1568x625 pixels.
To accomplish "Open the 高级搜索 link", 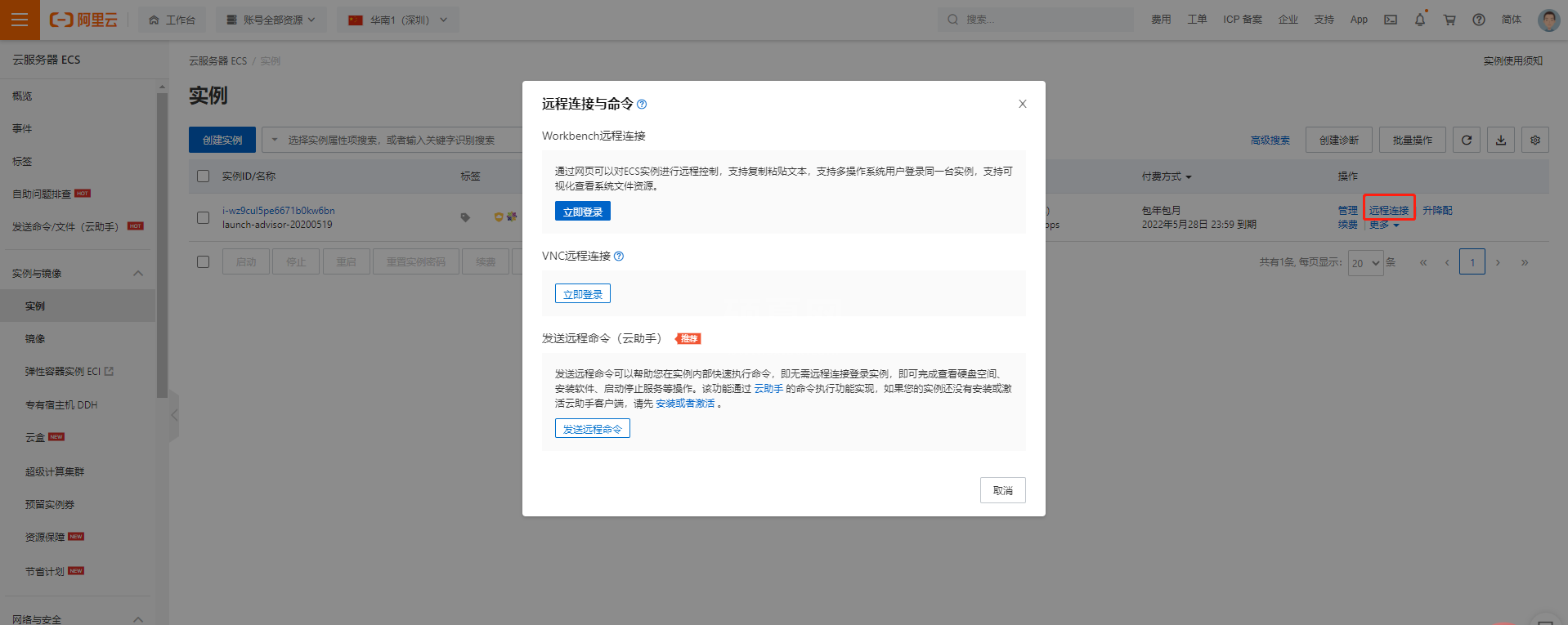I will 1270,140.
